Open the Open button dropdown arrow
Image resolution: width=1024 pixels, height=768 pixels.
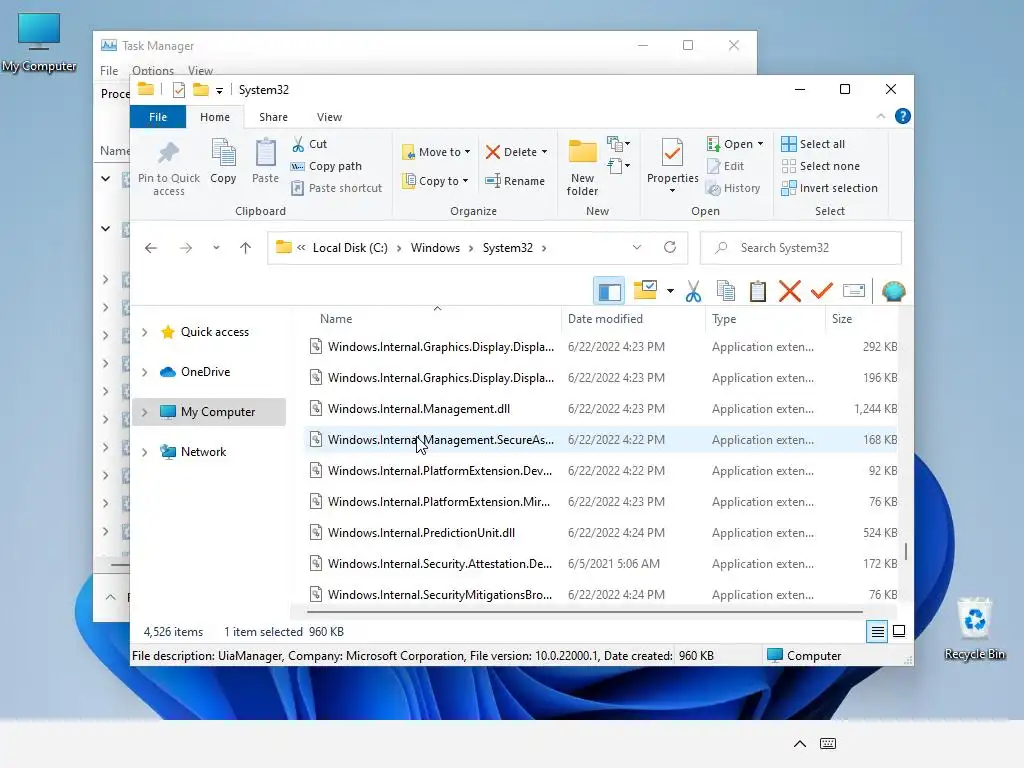point(760,144)
